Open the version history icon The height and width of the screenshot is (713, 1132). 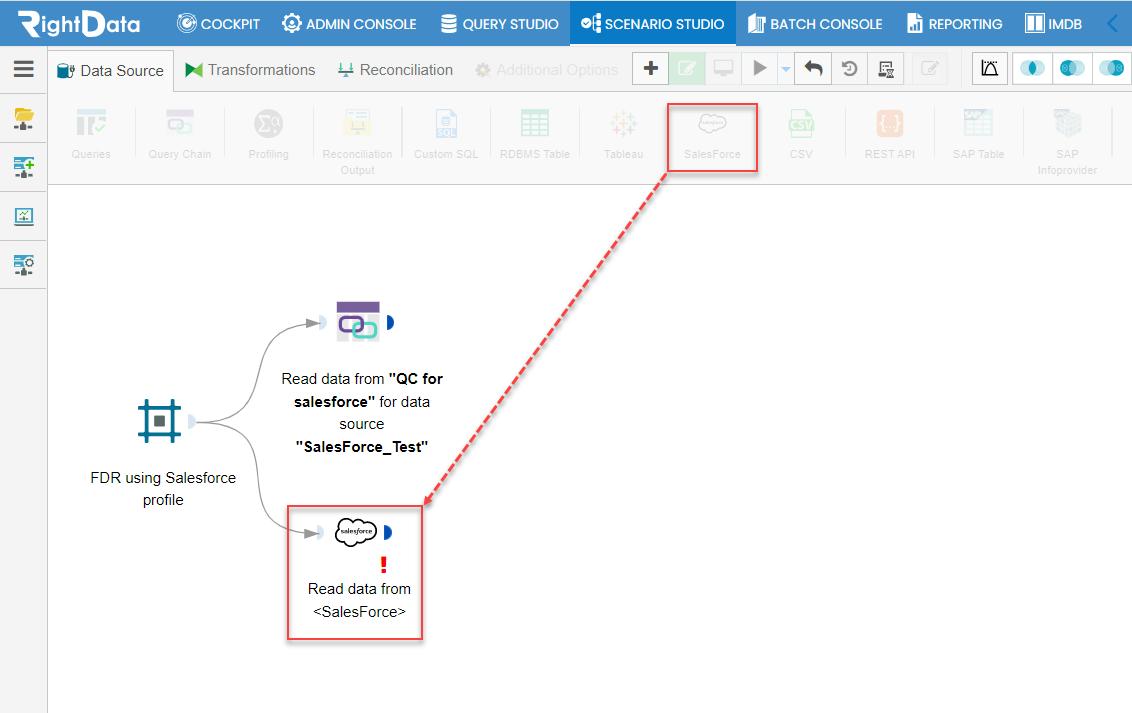(x=847, y=68)
